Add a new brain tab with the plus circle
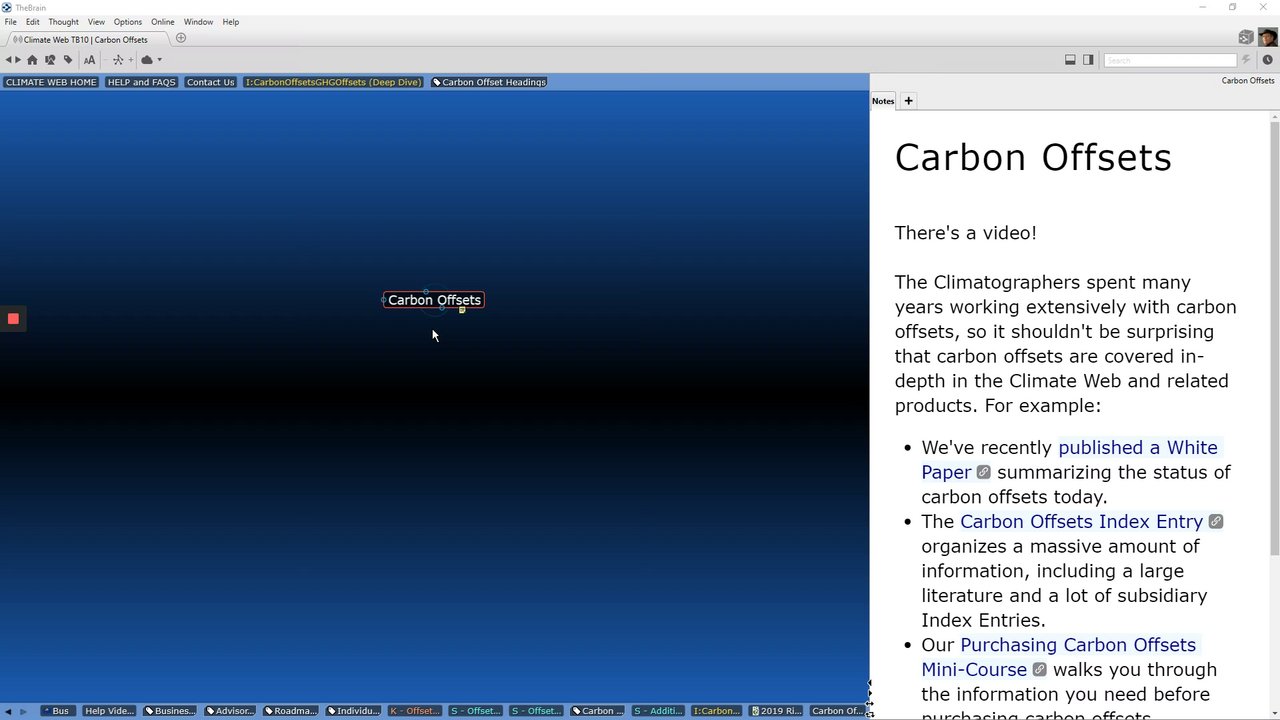This screenshot has width=1280, height=720. [181, 38]
